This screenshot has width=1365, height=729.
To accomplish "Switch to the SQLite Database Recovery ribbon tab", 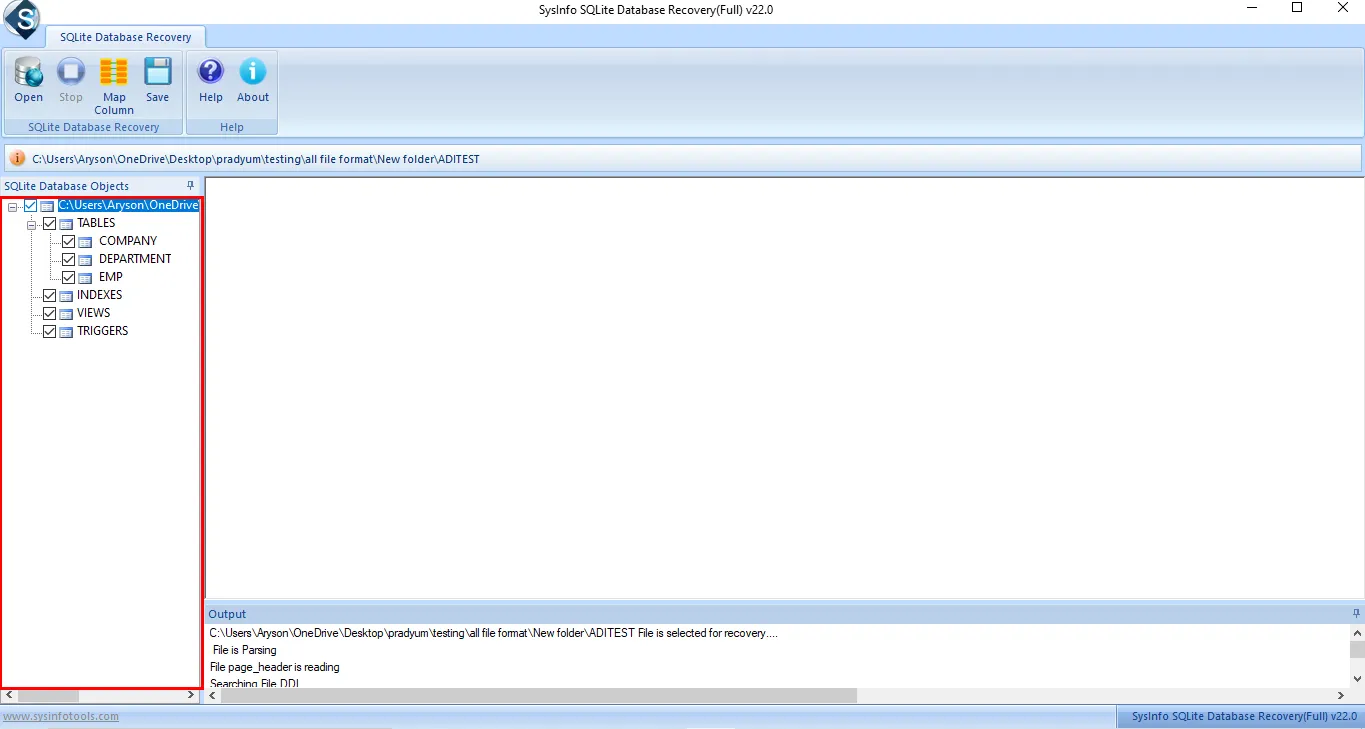I will pyautogui.click(x=125, y=37).
